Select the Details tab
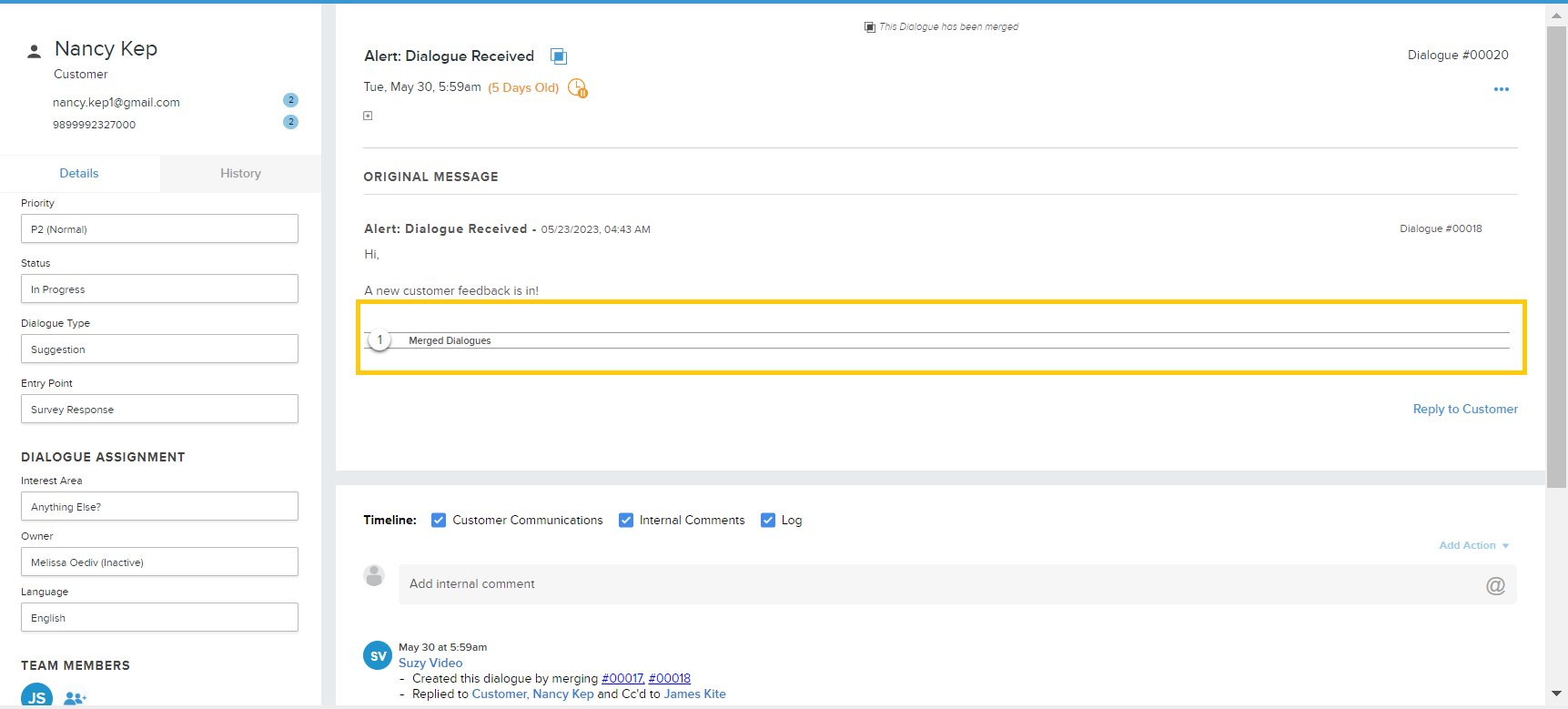This screenshot has width=1568, height=709. click(x=79, y=174)
